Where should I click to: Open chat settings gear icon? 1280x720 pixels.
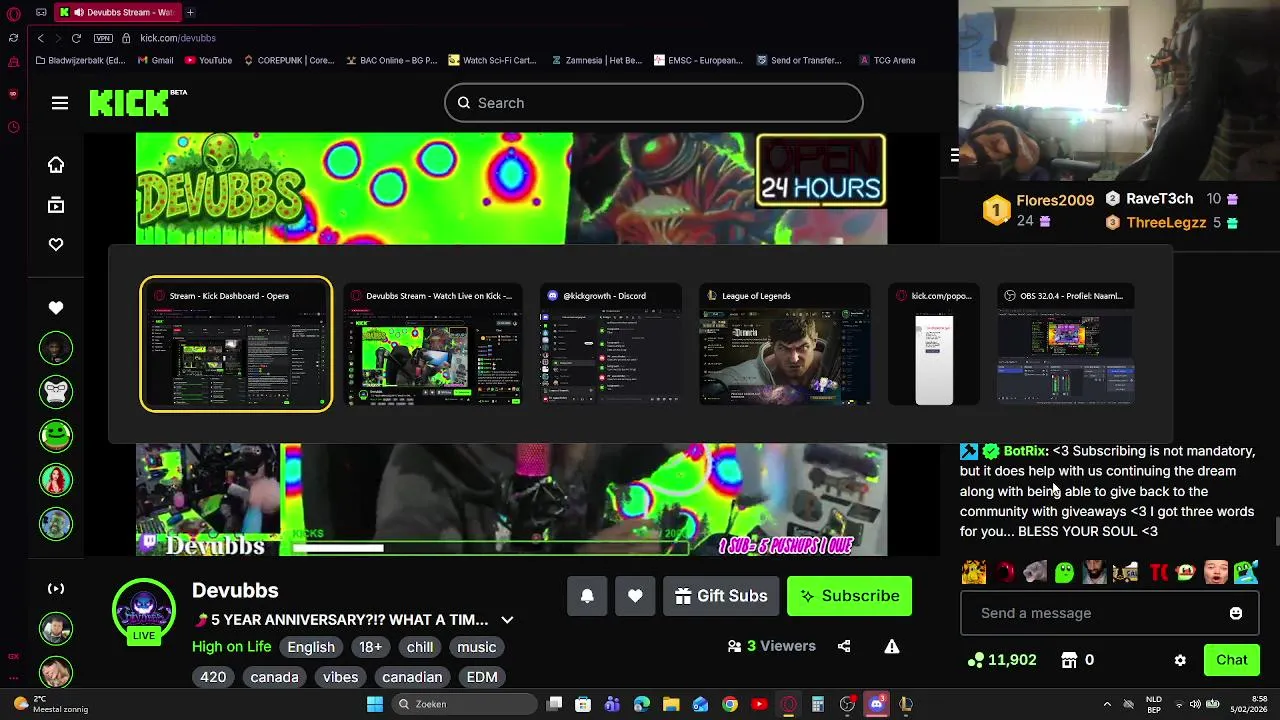pos(1180,660)
